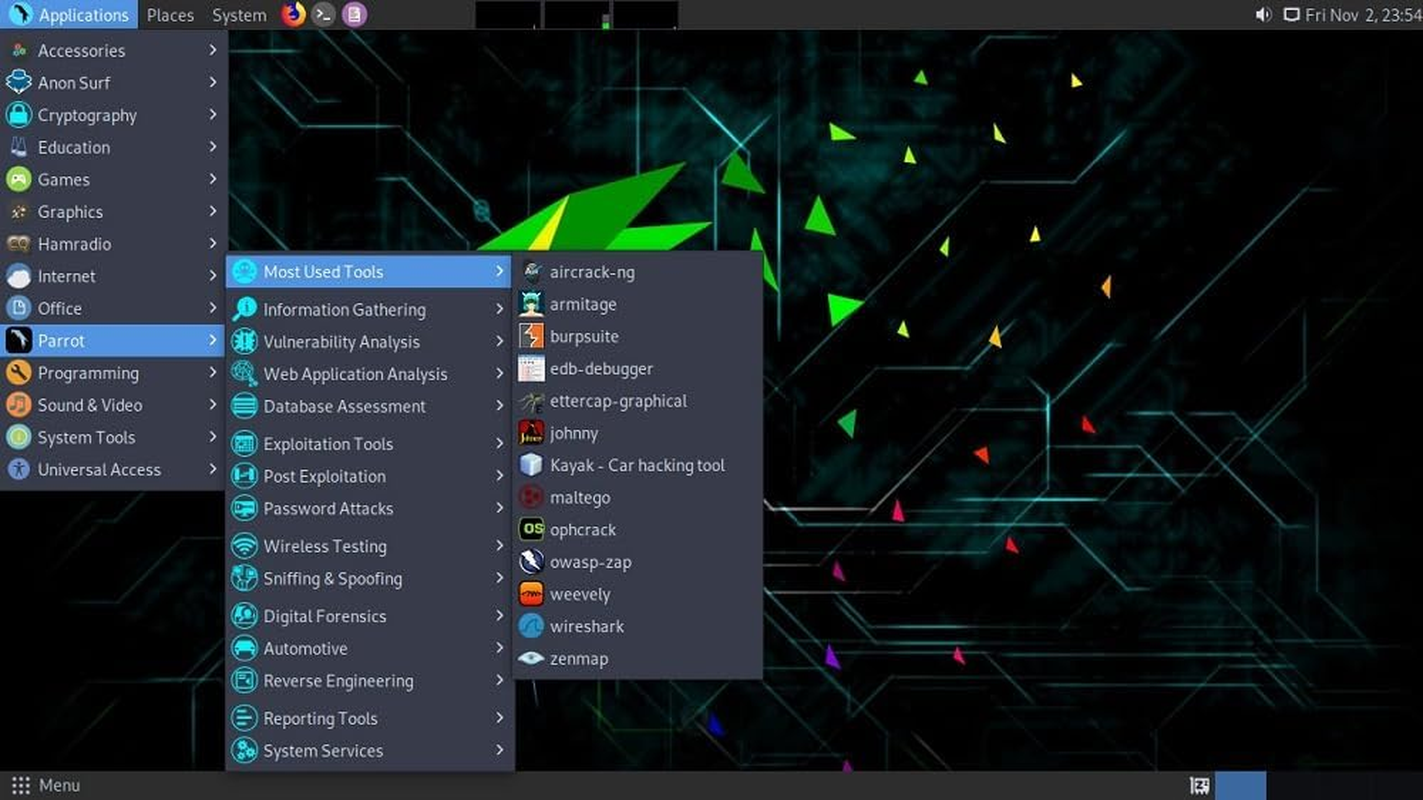The width and height of the screenshot is (1423, 800).
Task: Open the wireshark network analyzer
Action: (x=587, y=626)
